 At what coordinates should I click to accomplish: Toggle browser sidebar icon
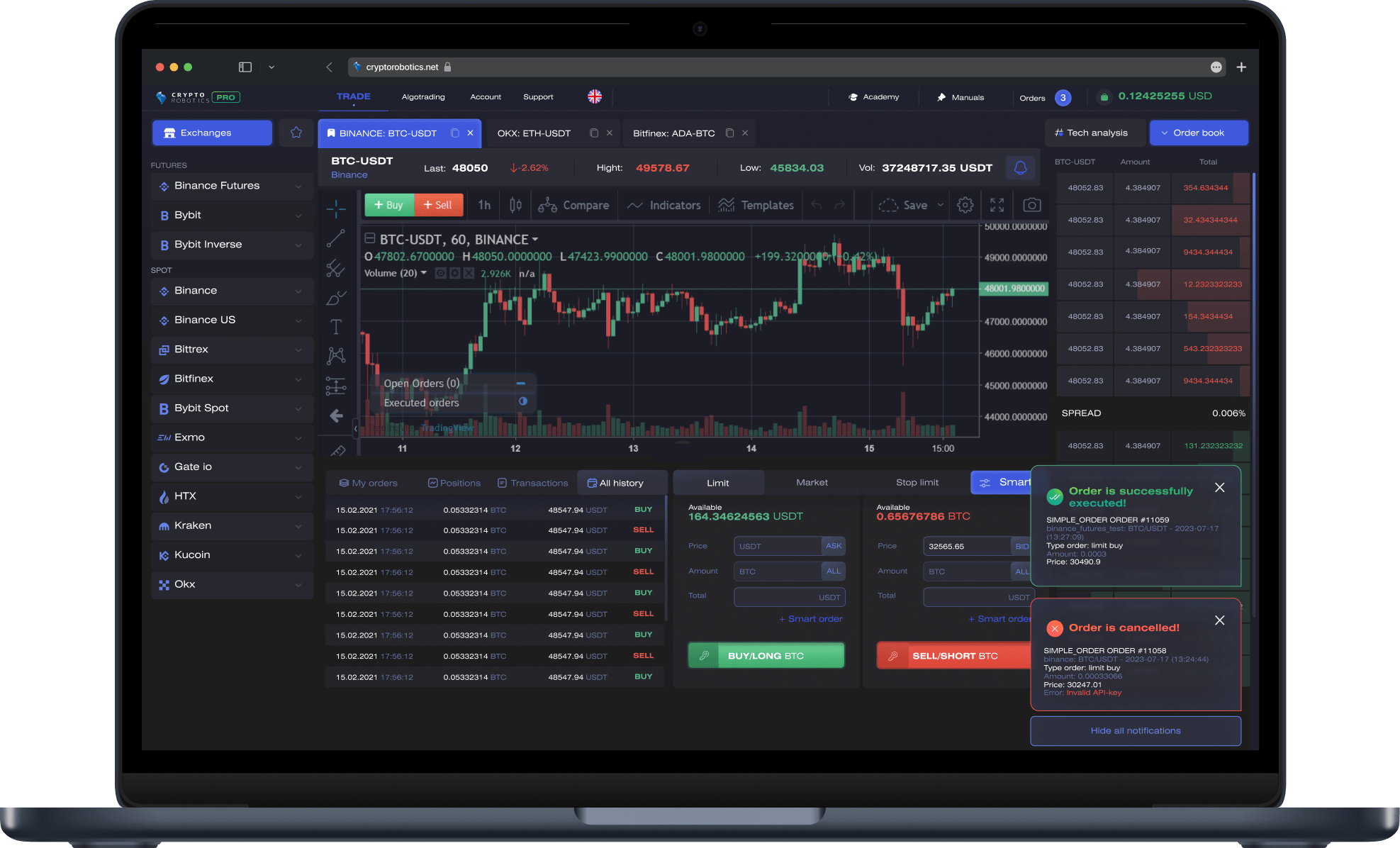(245, 67)
